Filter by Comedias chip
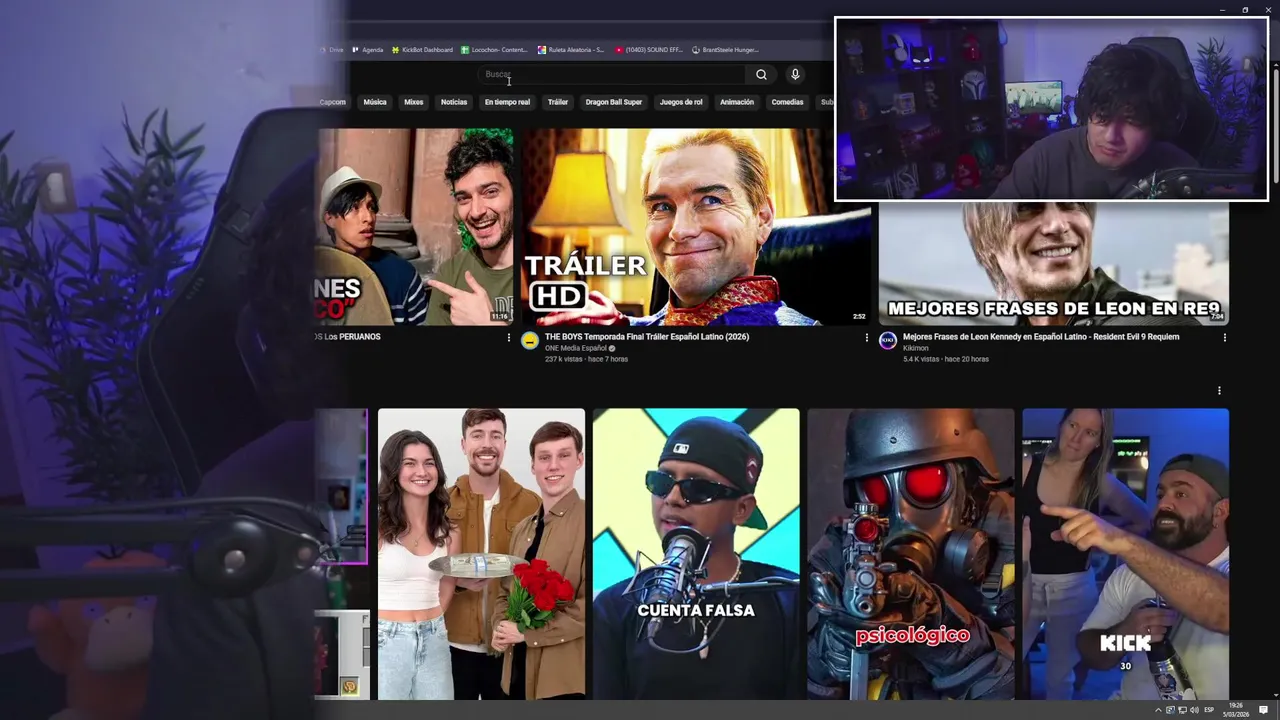This screenshot has height=720, width=1280. (787, 102)
